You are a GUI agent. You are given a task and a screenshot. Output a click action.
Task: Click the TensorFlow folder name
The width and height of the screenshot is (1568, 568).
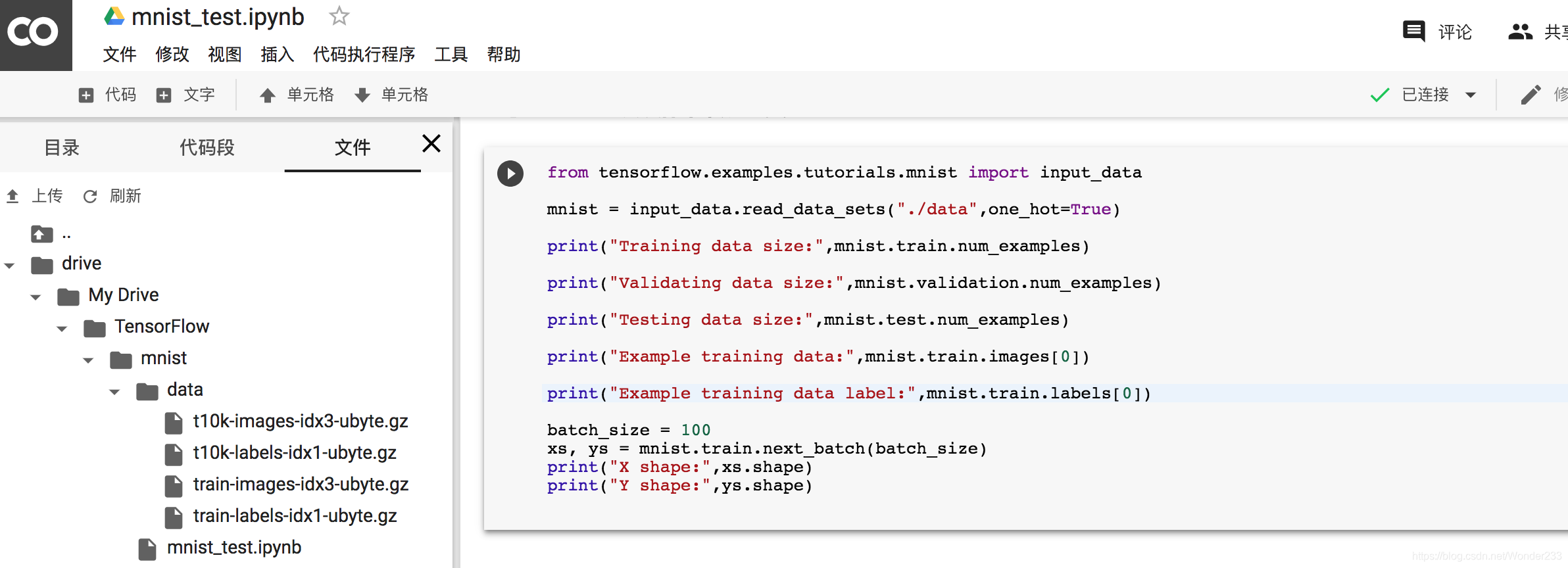(162, 327)
